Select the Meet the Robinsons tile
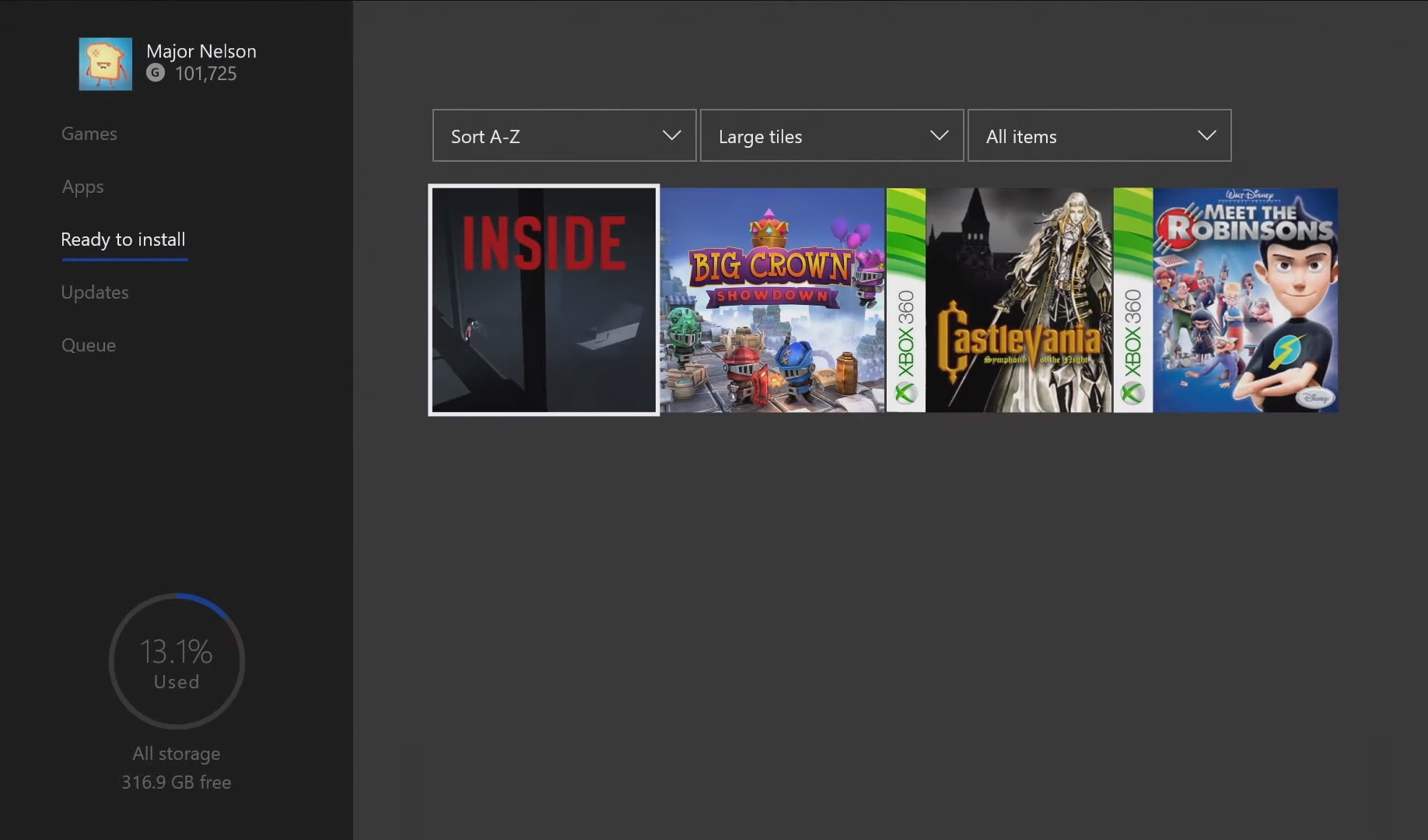1428x840 pixels. click(x=1226, y=300)
